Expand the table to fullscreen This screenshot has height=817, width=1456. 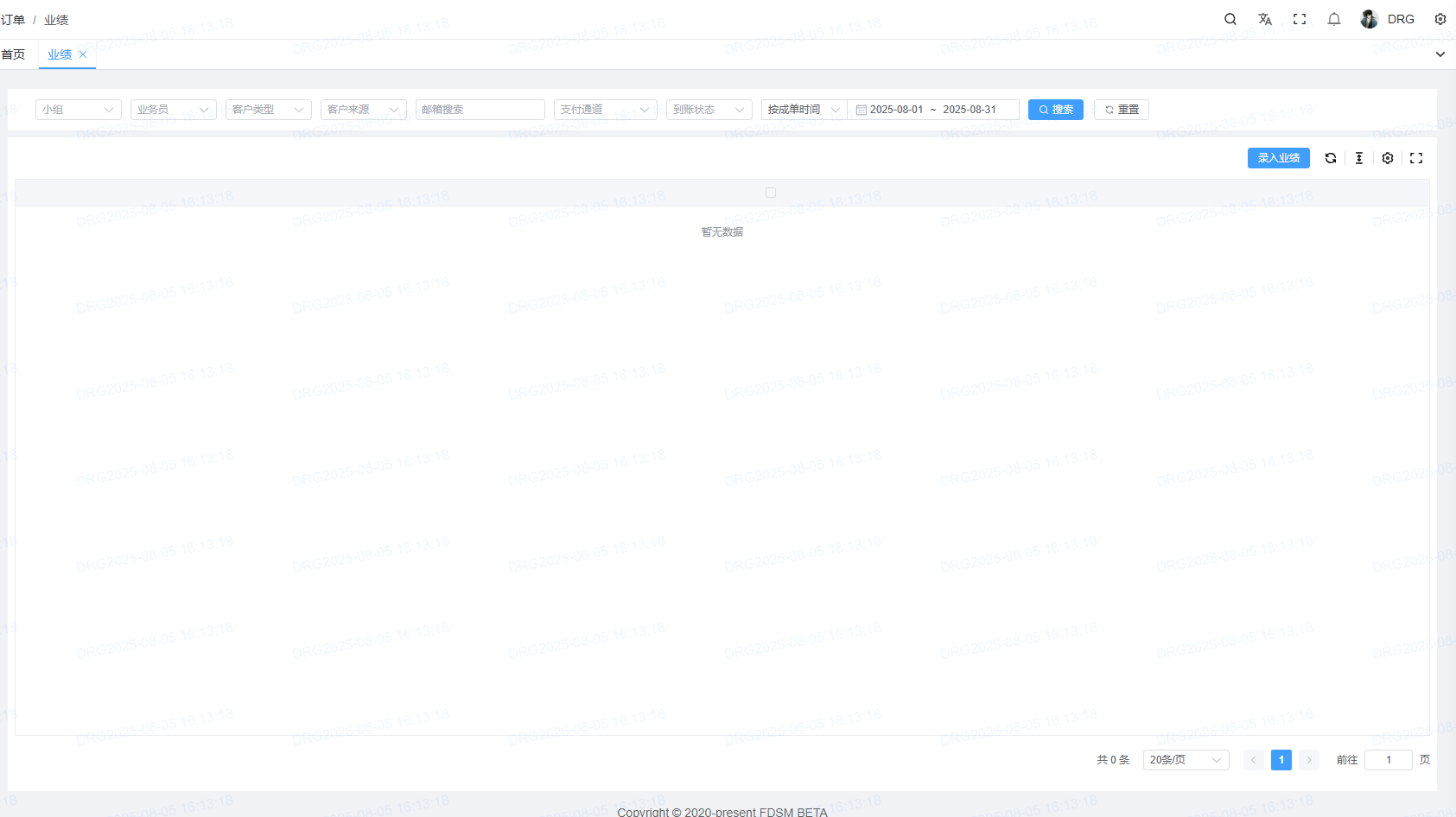(x=1416, y=158)
